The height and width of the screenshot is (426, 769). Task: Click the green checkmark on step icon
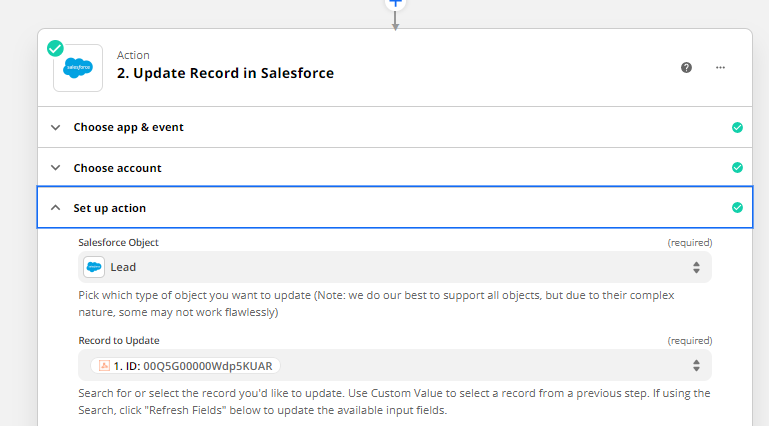pyautogui.click(x=55, y=49)
